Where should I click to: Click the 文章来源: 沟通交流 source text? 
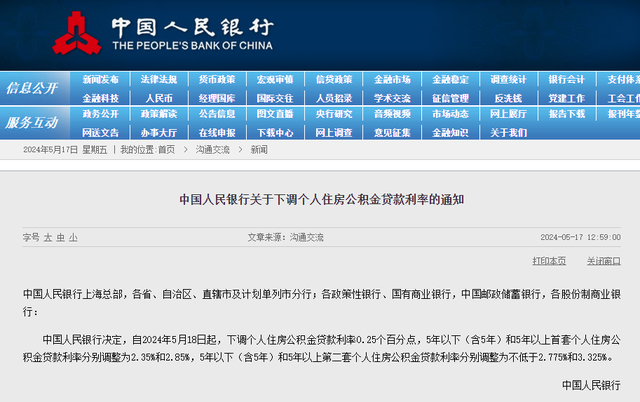285,237
